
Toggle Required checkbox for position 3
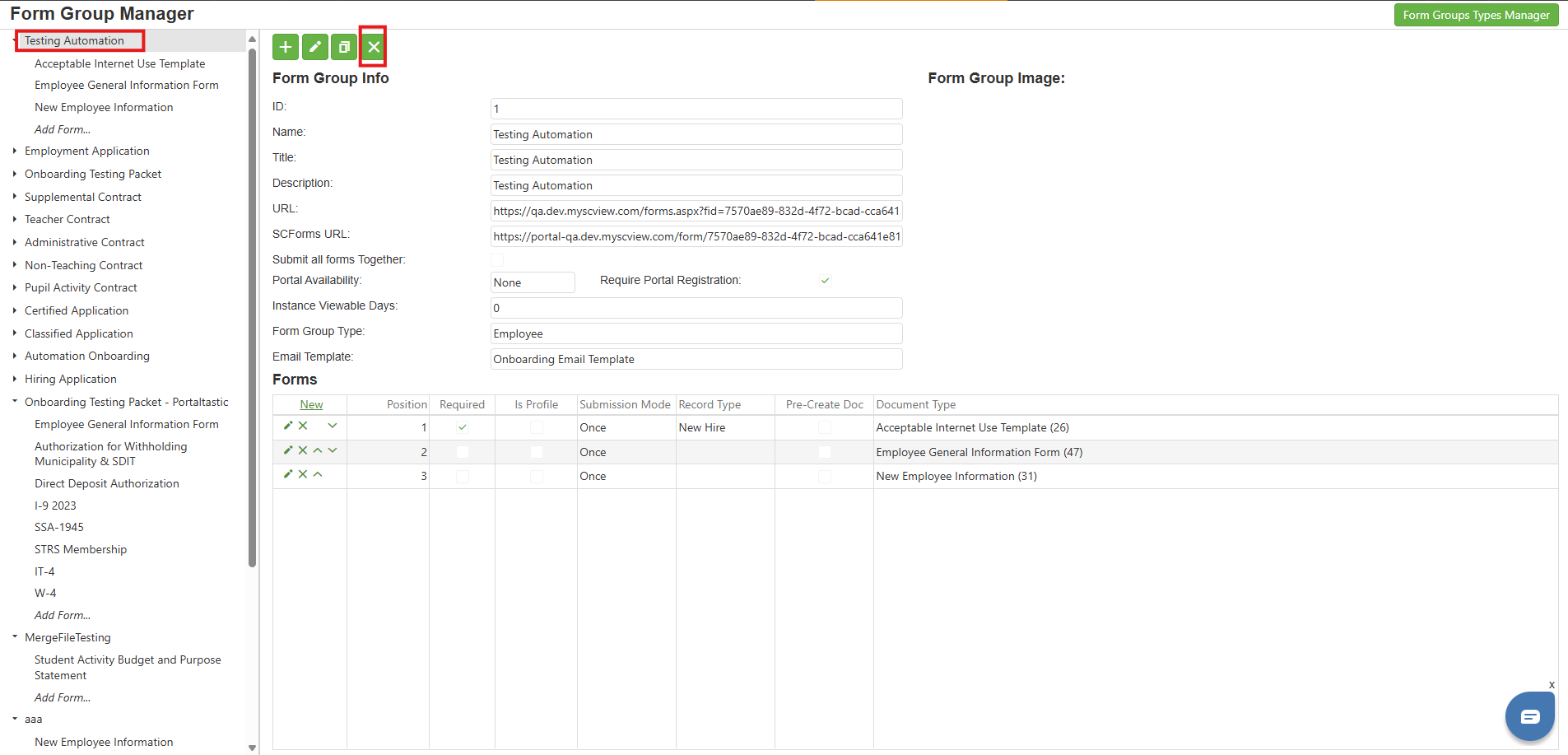463,477
